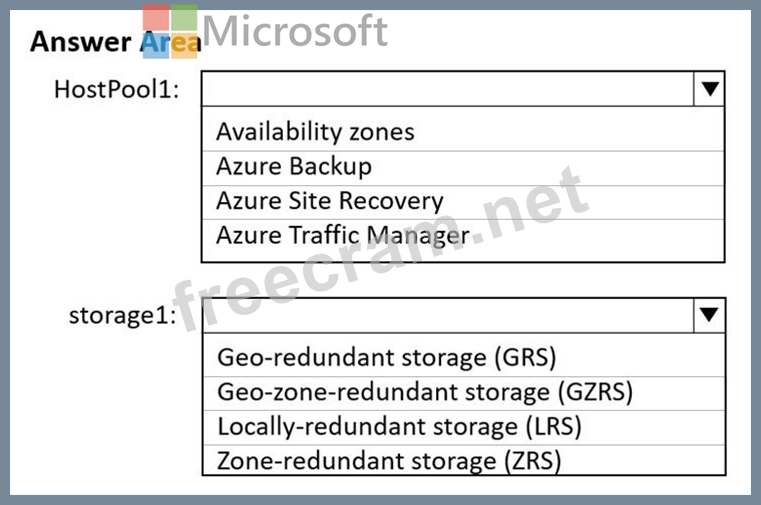Click the green square of Microsoft logo

click(x=184, y=18)
